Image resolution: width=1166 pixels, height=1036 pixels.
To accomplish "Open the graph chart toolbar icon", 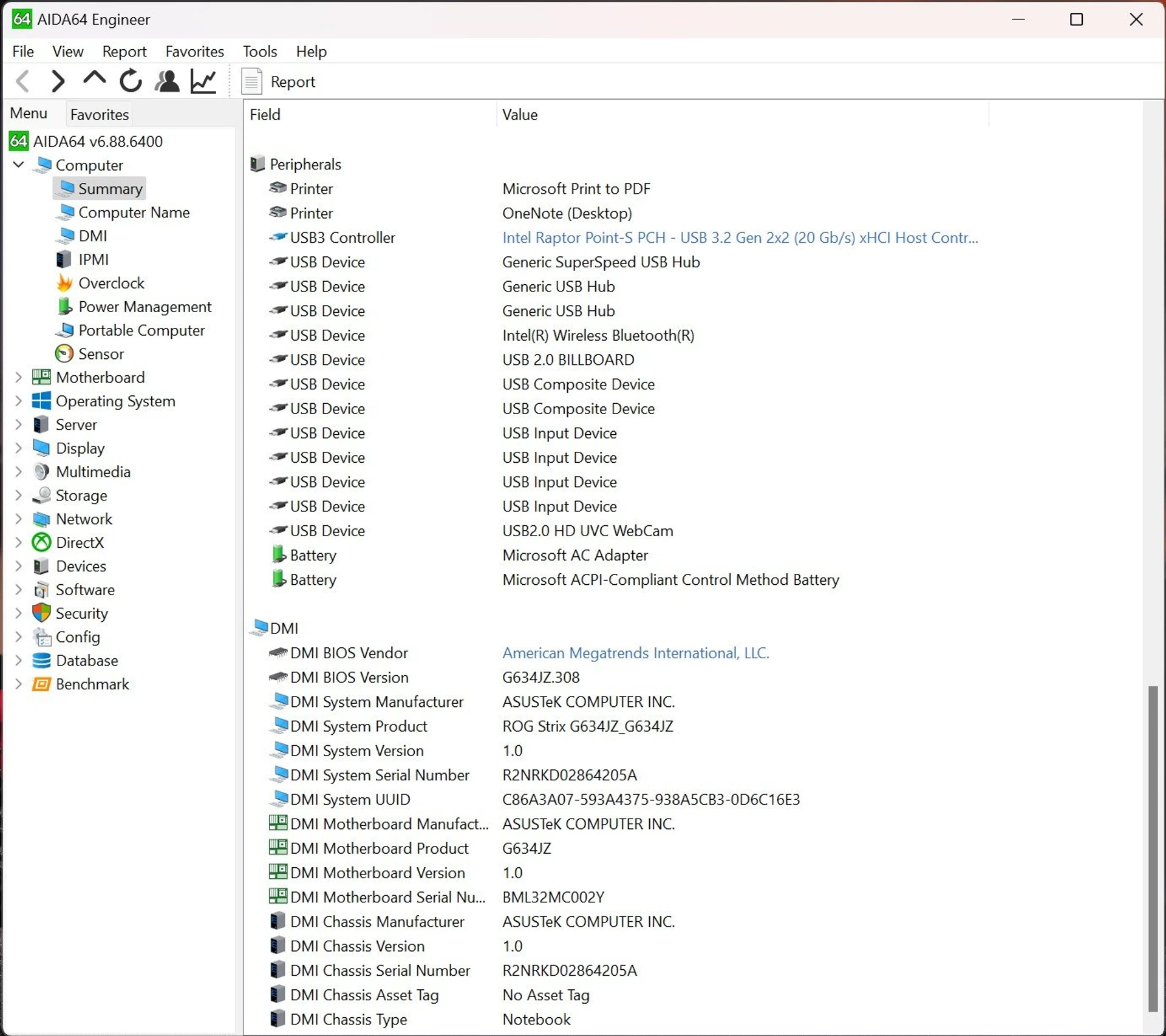I will click(x=203, y=81).
